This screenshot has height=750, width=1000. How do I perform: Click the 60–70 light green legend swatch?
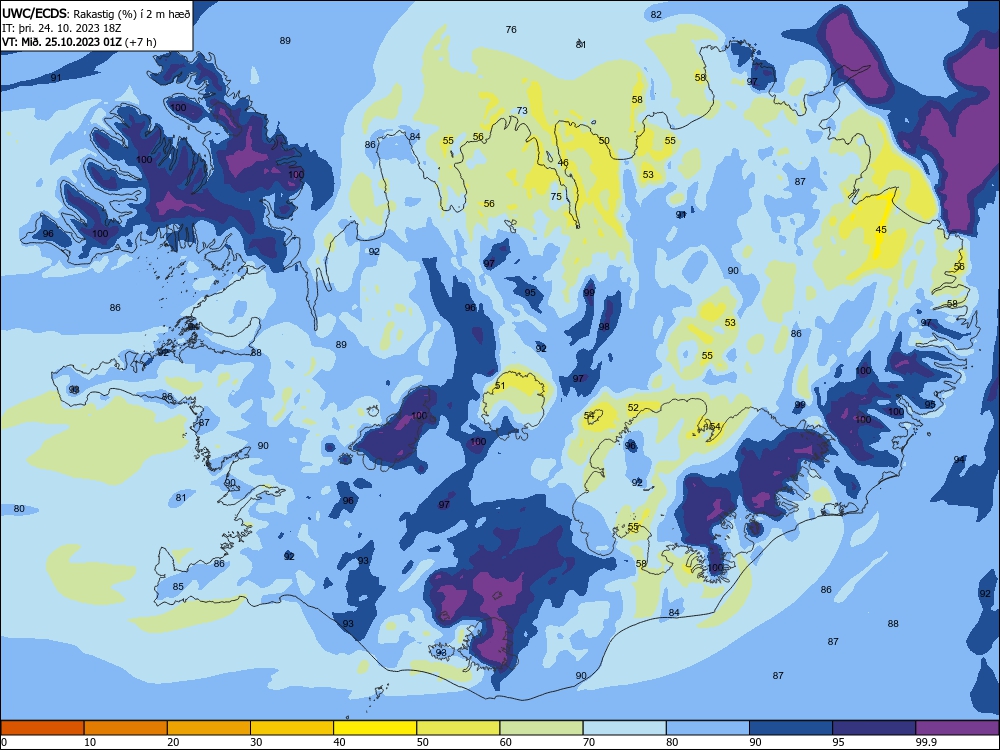tap(541, 728)
